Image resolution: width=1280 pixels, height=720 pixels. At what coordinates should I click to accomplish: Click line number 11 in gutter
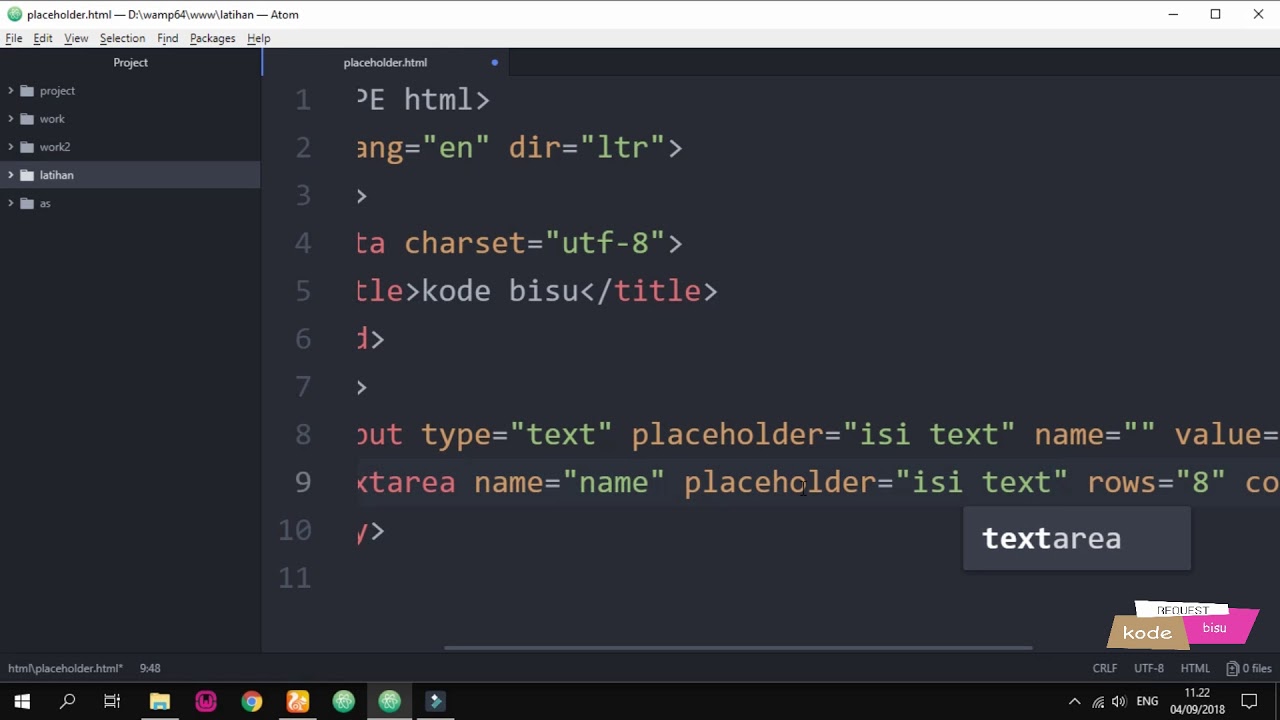coord(295,578)
